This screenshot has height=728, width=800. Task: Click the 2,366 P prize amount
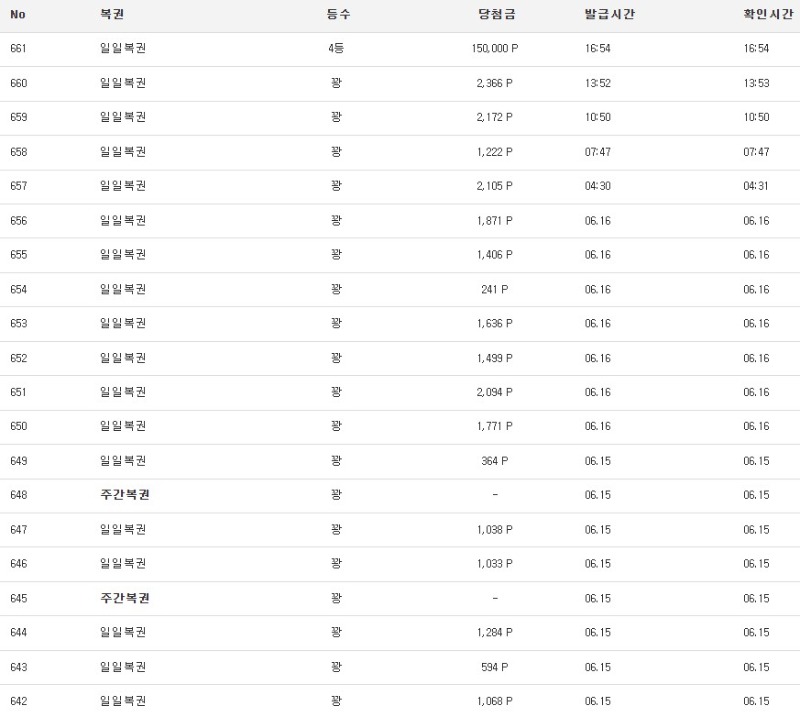[x=495, y=83]
